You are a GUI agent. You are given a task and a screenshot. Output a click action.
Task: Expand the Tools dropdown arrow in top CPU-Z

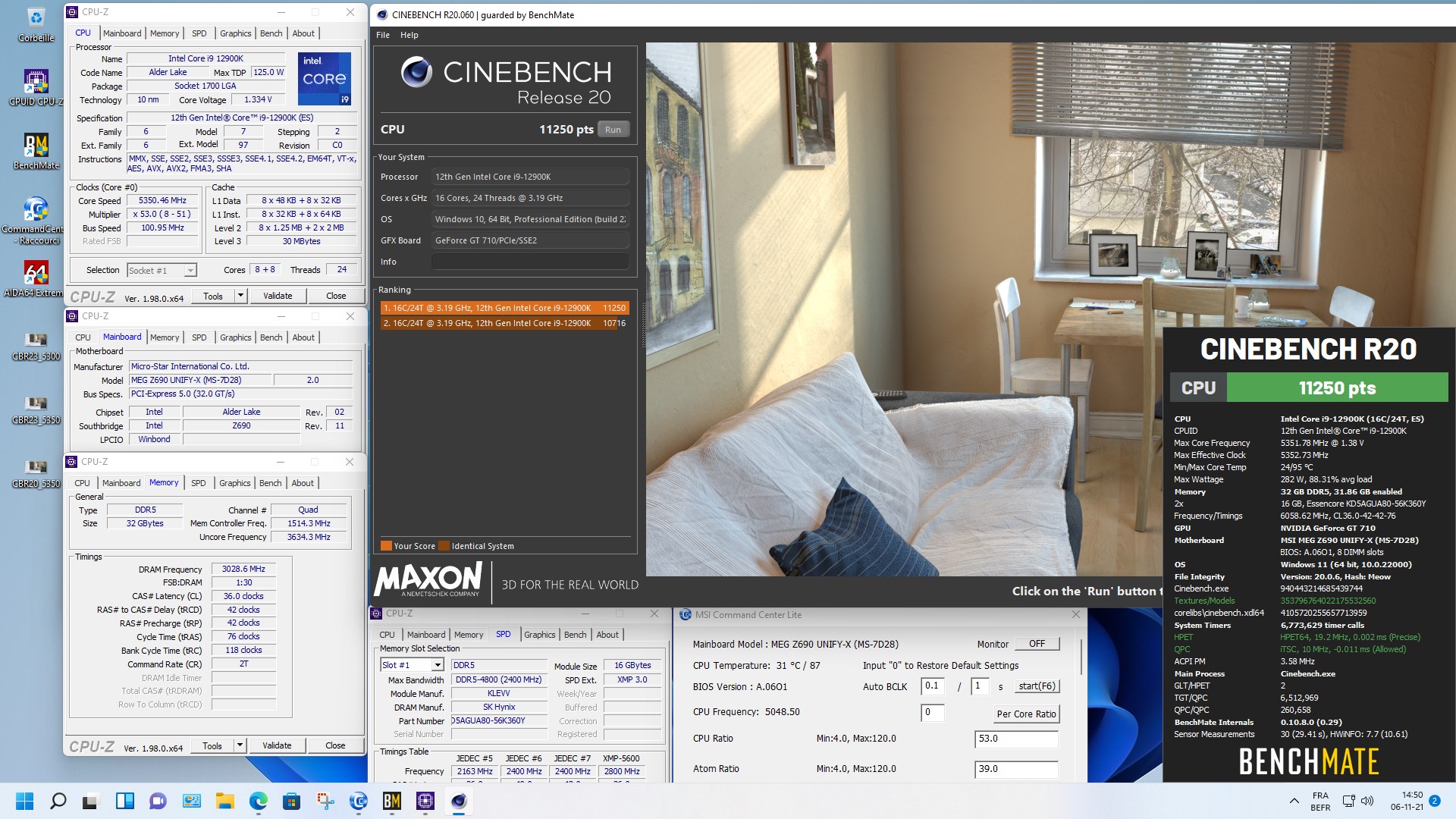pyautogui.click(x=240, y=296)
